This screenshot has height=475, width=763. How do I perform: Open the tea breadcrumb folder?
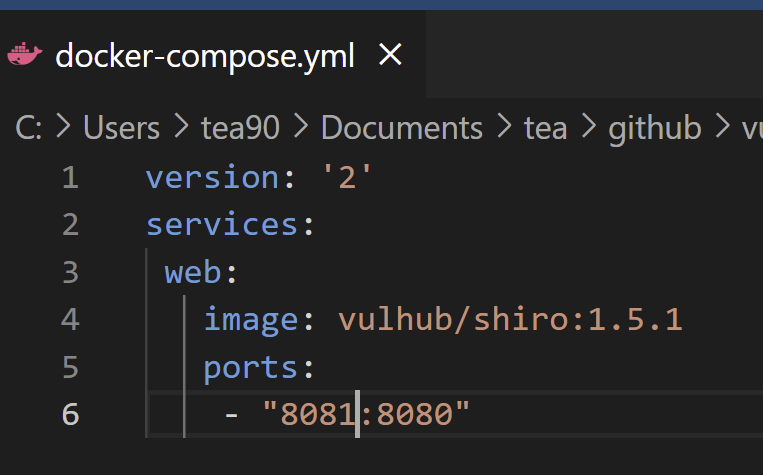(545, 128)
